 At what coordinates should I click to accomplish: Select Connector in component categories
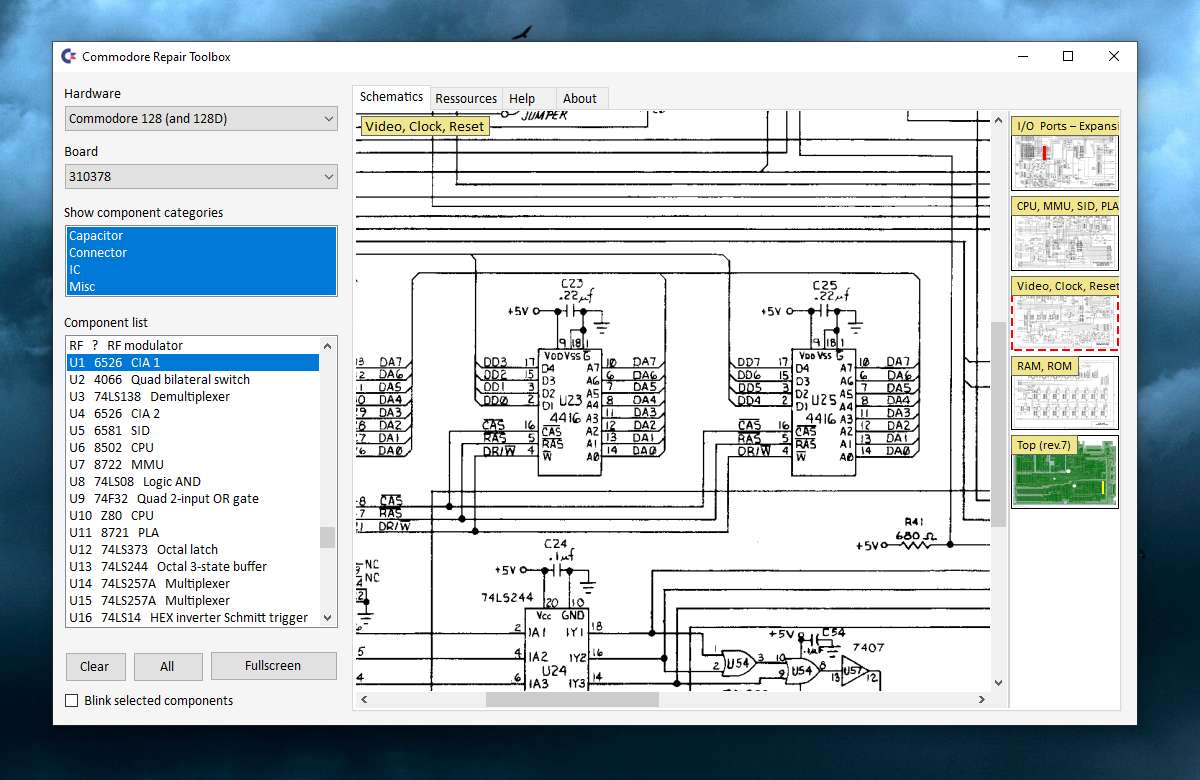point(201,253)
